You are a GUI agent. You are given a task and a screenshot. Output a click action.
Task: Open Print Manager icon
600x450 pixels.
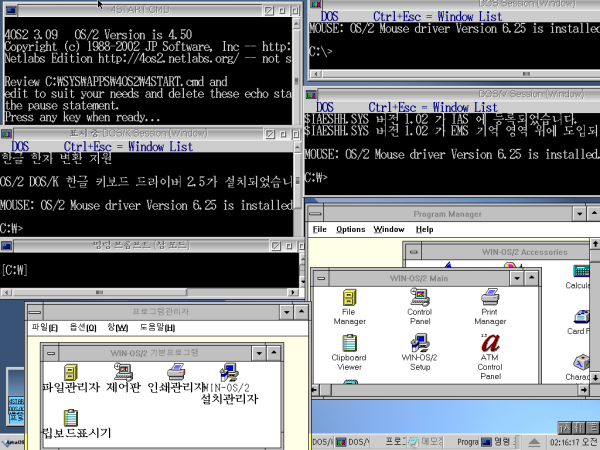click(490, 299)
